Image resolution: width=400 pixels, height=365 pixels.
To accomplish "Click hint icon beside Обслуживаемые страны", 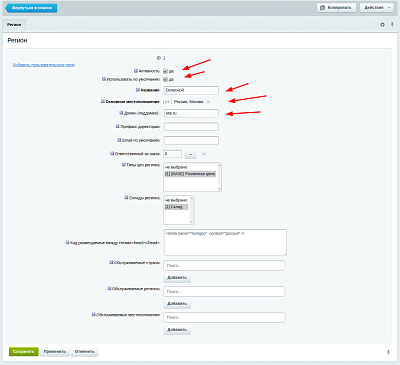I will pyautogui.click(x=111, y=262).
